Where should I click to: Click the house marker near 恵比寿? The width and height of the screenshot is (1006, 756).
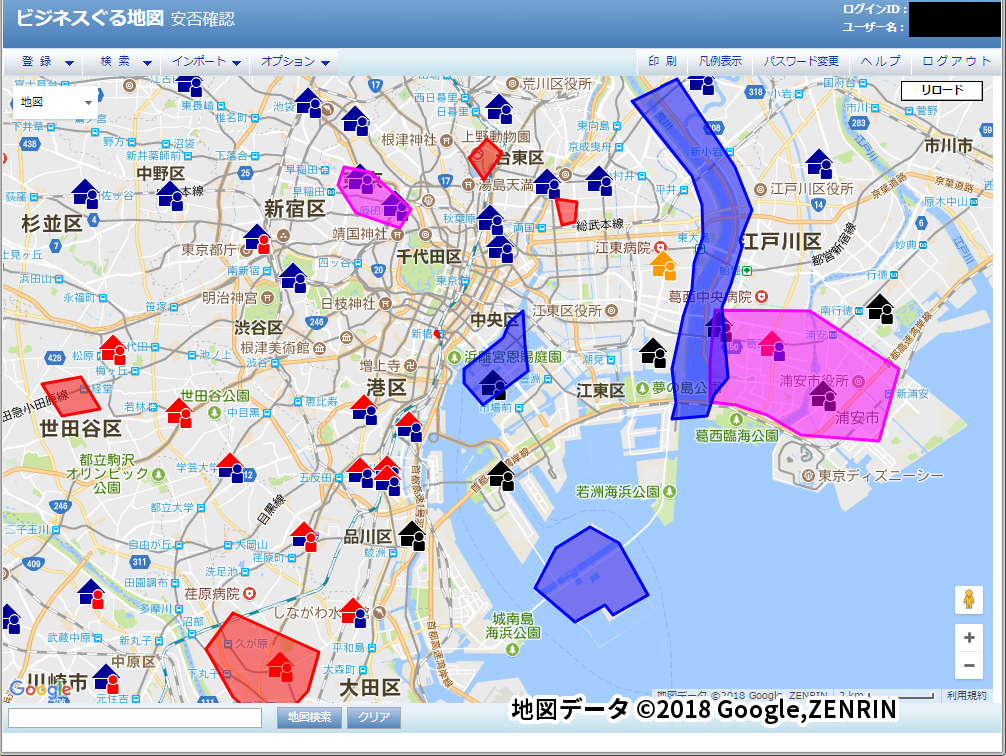[364, 410]
